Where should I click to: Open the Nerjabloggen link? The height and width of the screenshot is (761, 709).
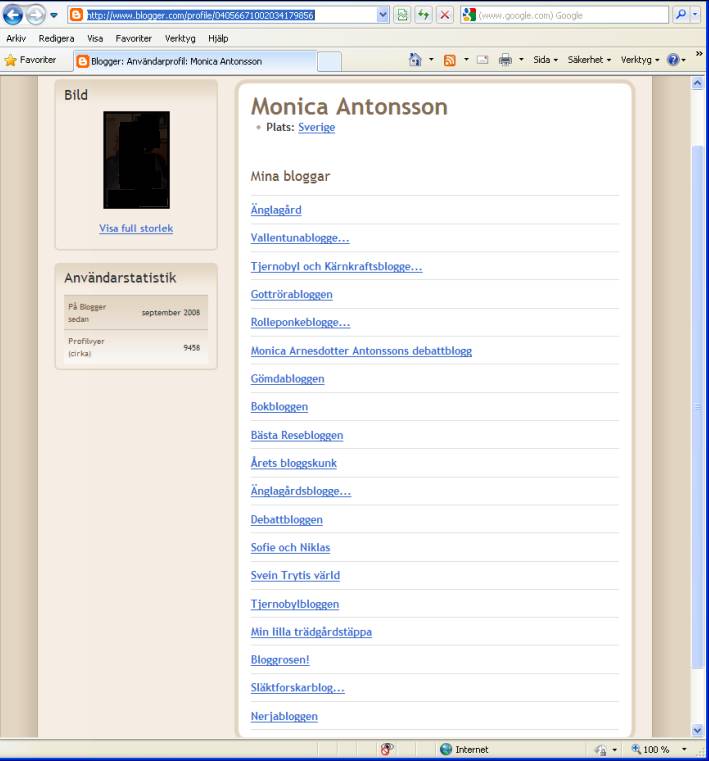[x=284, y=716]
